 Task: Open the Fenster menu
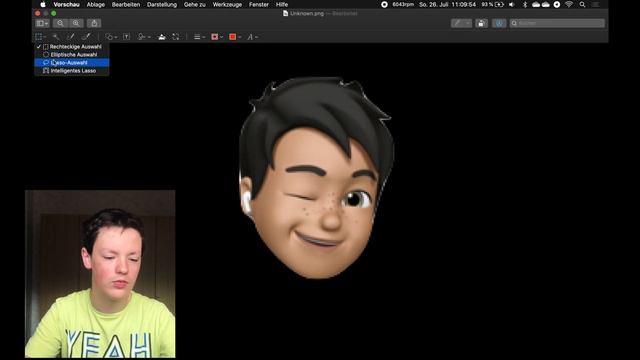[x=259, y=4]
